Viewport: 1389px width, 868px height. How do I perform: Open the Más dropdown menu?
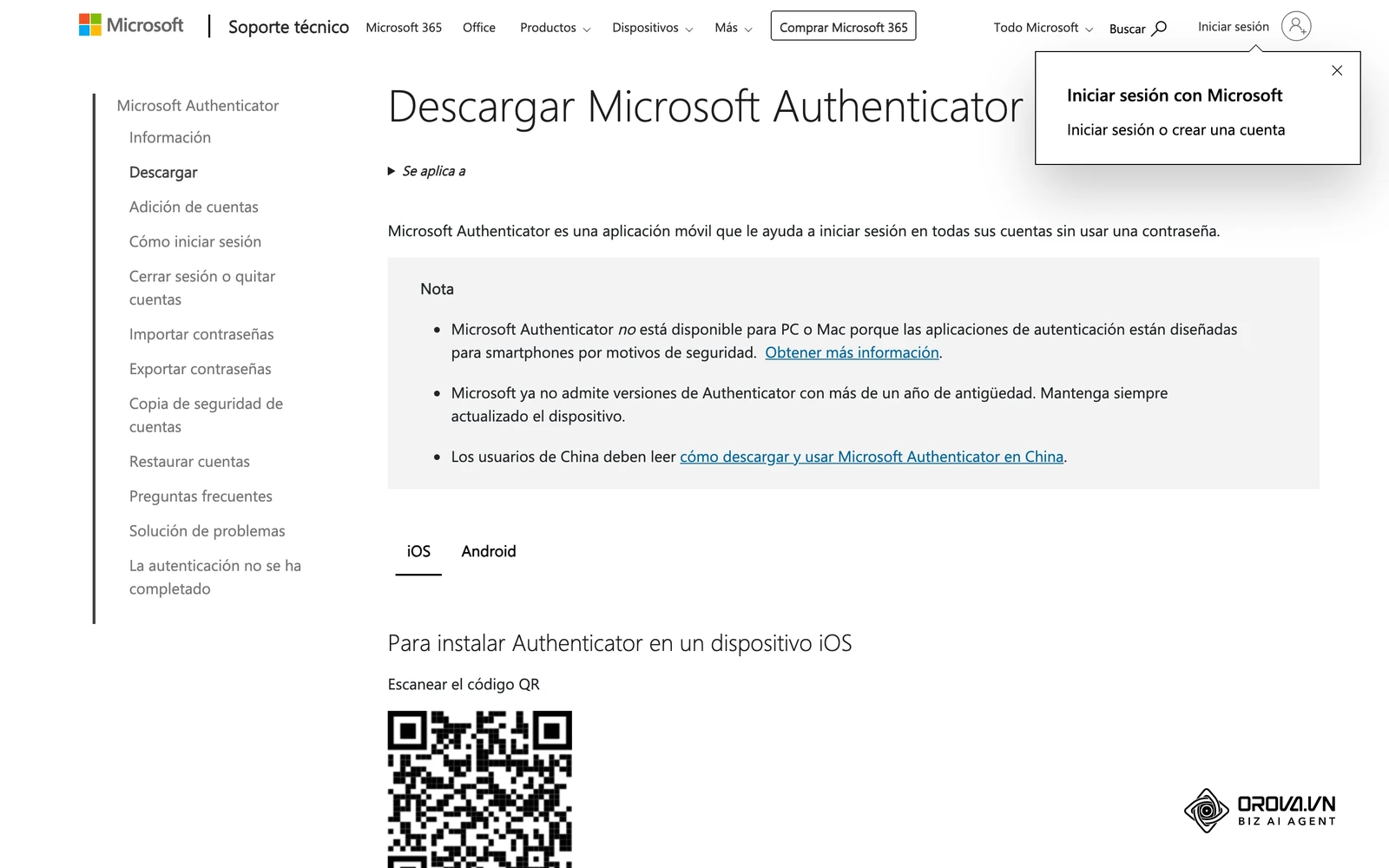[x=733, y=28]
